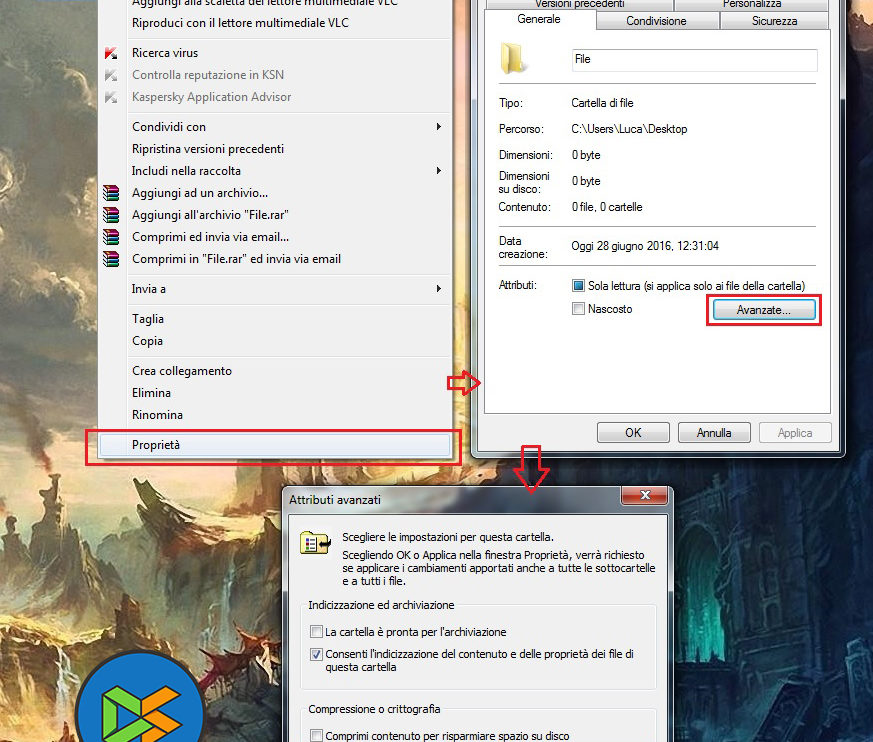
Task: Expand the 'Invia a' submenu arrow
Action: point(439,289)
